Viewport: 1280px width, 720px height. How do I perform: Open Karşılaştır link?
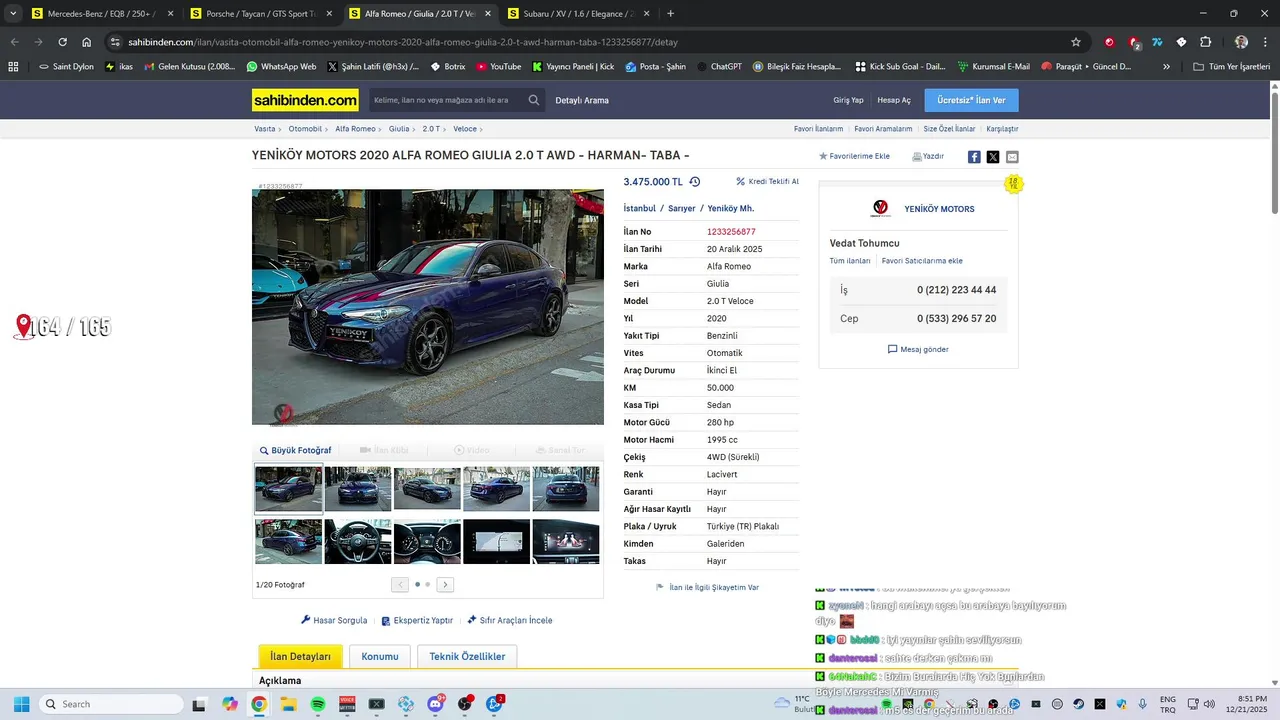pos(1002,129)
